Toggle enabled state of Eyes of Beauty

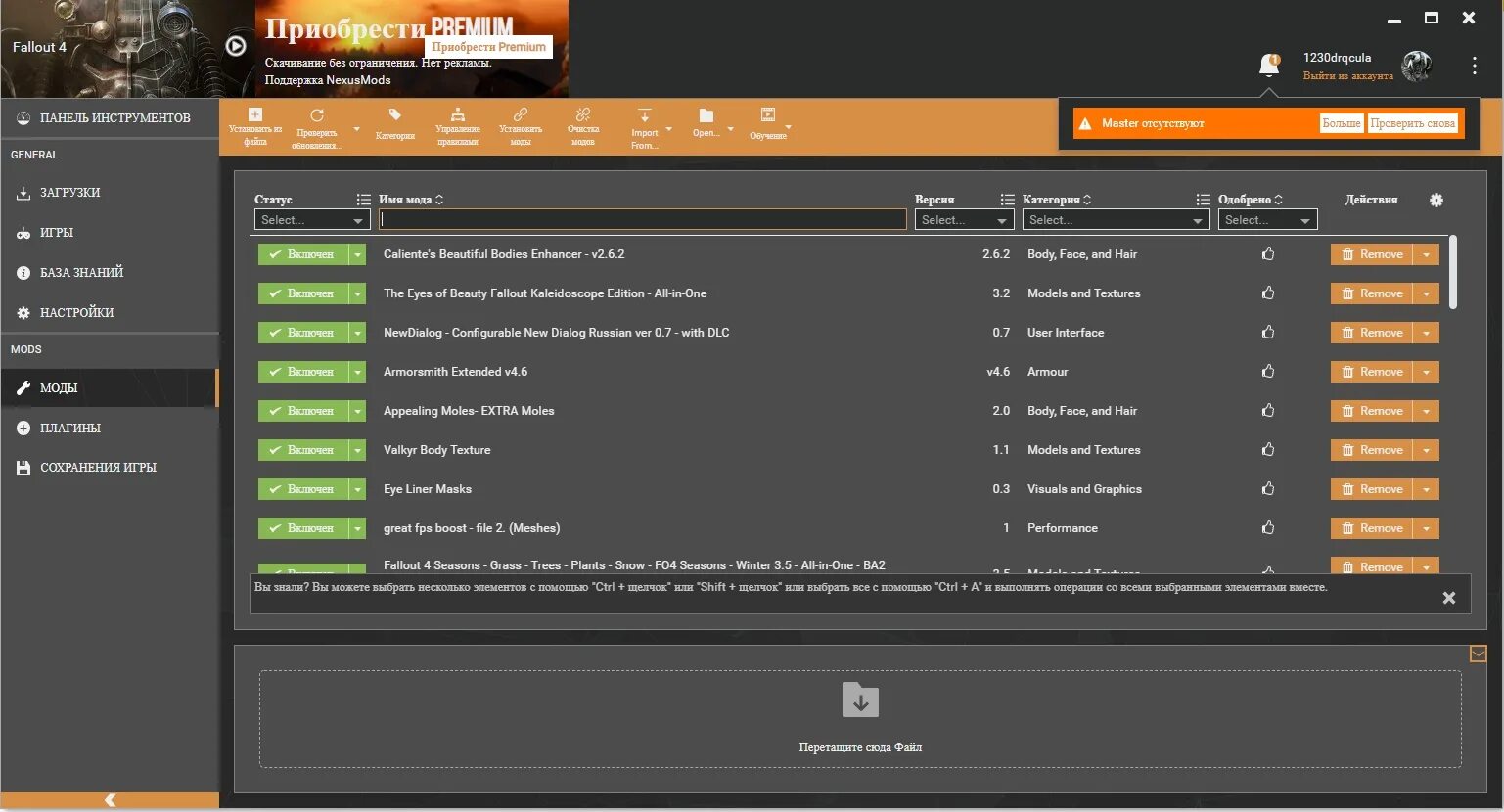(303, 293)
